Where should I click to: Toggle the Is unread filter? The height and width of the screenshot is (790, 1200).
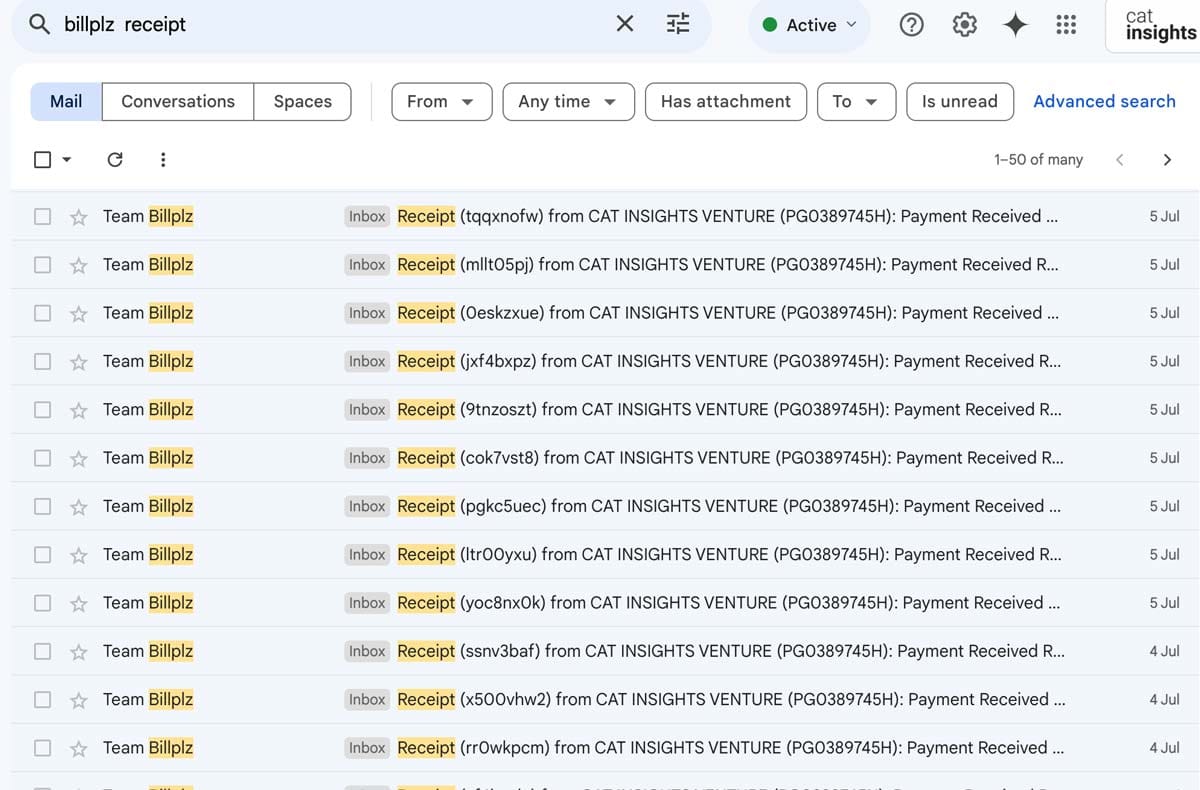click(x=960, y=101)
